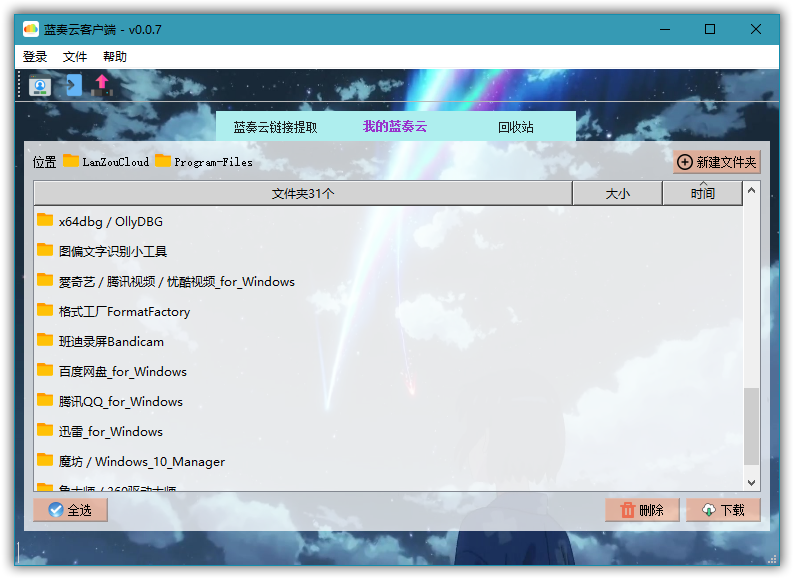
Task: Open the 文件 menu
Action: pyautogui.click(x=75, y=57)
